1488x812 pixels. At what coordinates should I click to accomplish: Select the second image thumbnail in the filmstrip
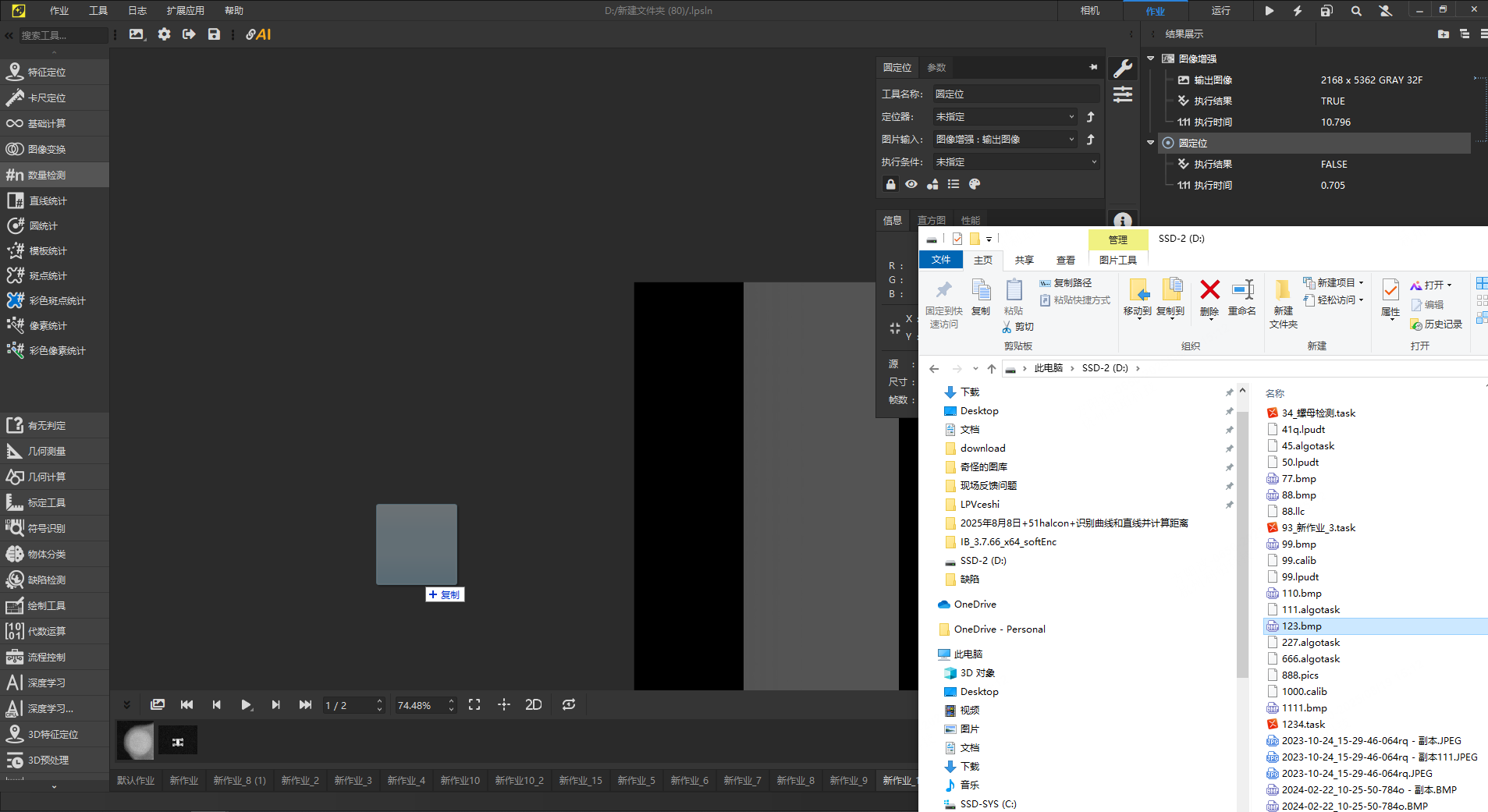pos(178,741)
